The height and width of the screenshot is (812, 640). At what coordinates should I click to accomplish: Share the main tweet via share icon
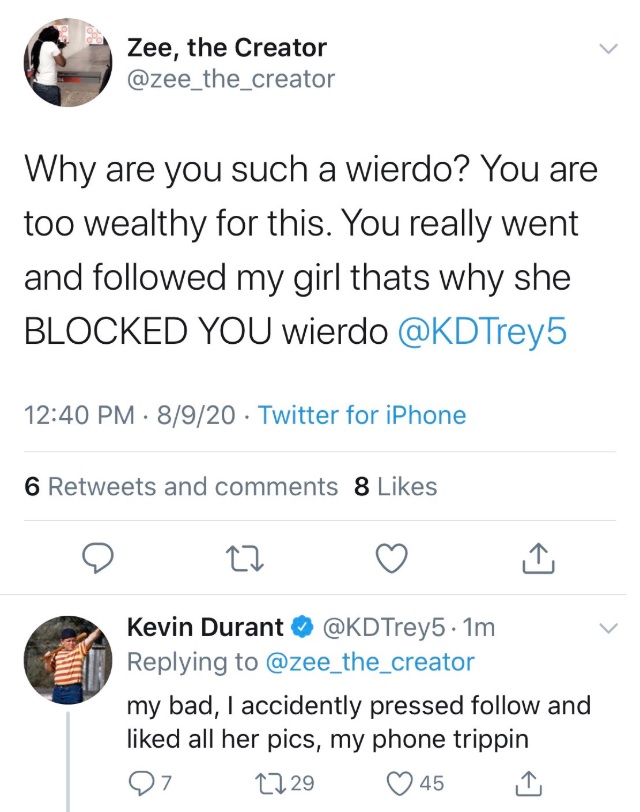538,560
